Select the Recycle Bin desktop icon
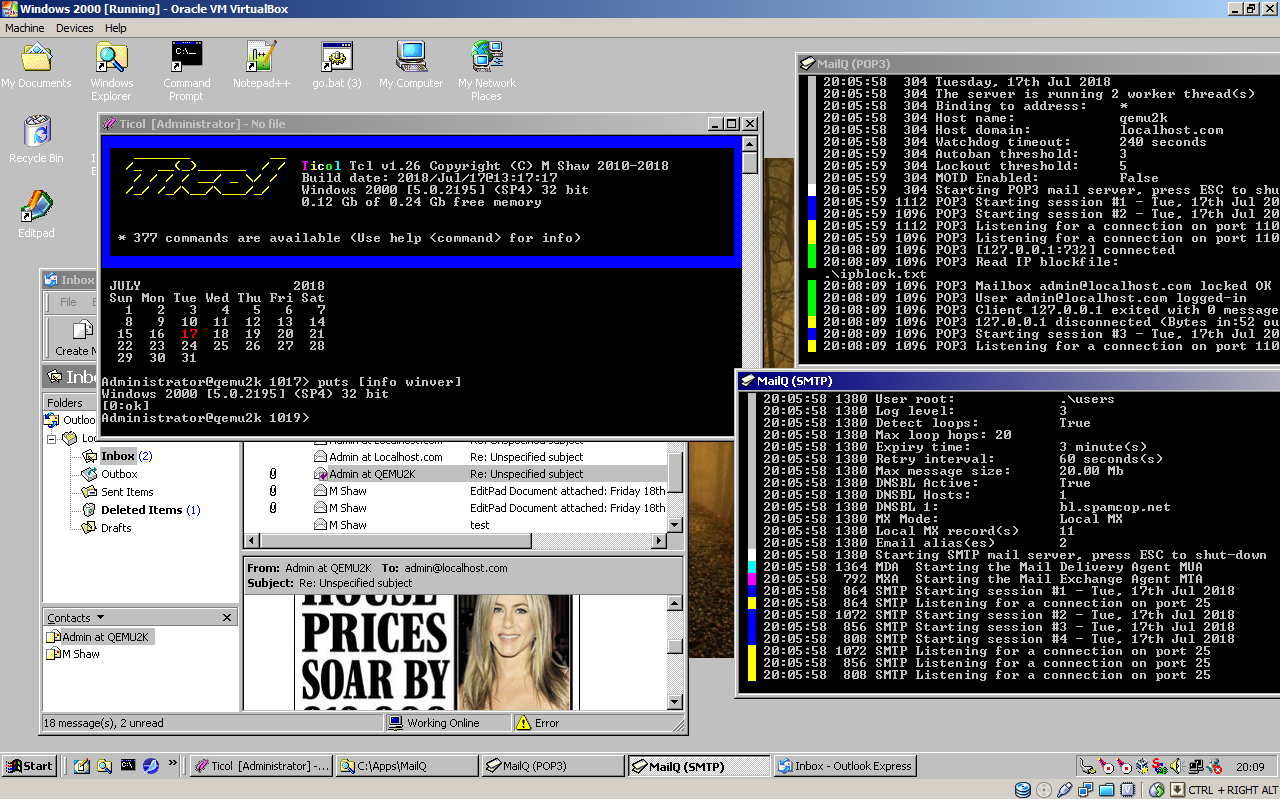Viewport: 1280px width, 800px height. (36, 140)
